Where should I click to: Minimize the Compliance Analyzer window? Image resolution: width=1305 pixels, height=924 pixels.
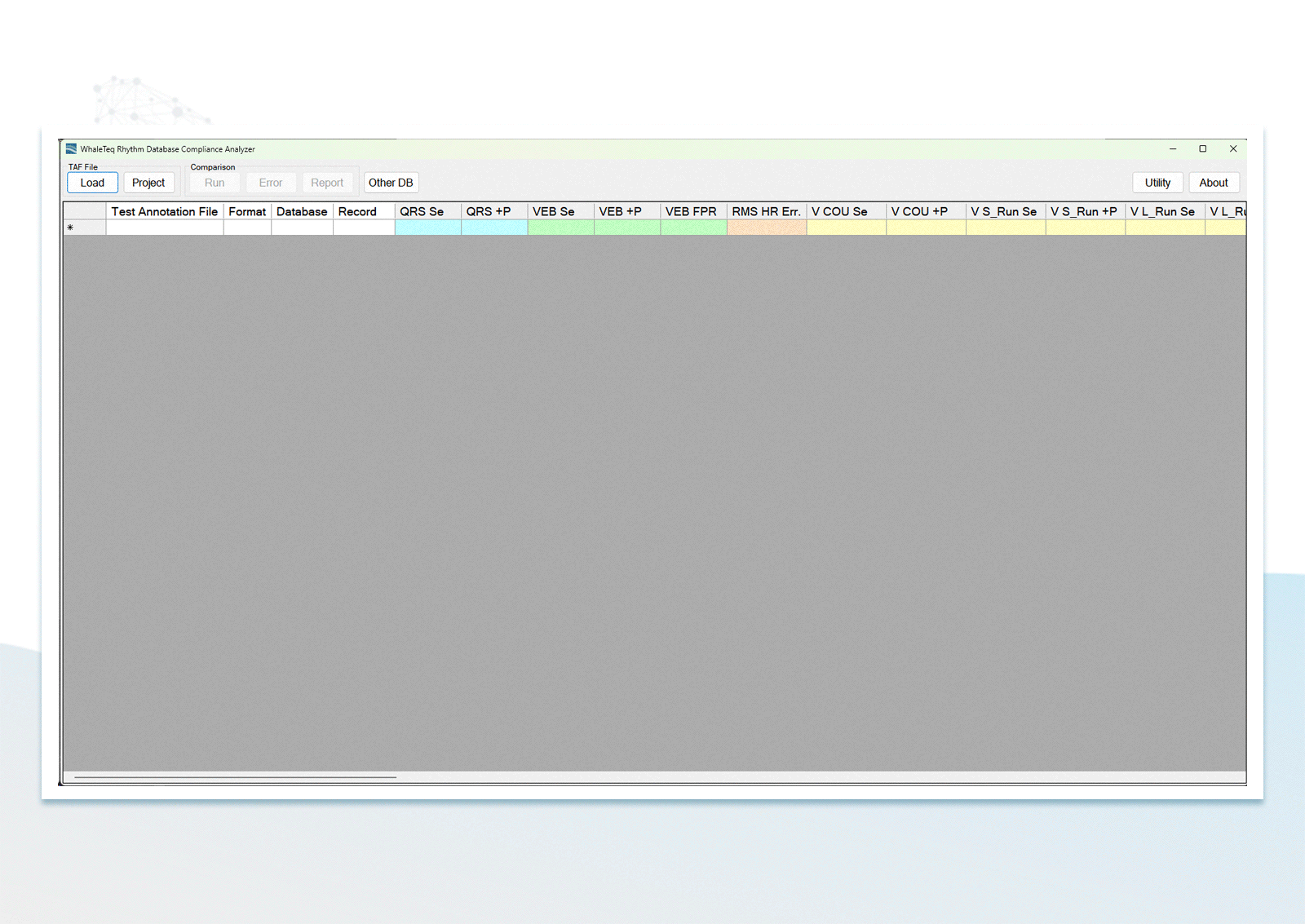[x=1172, y=149]
